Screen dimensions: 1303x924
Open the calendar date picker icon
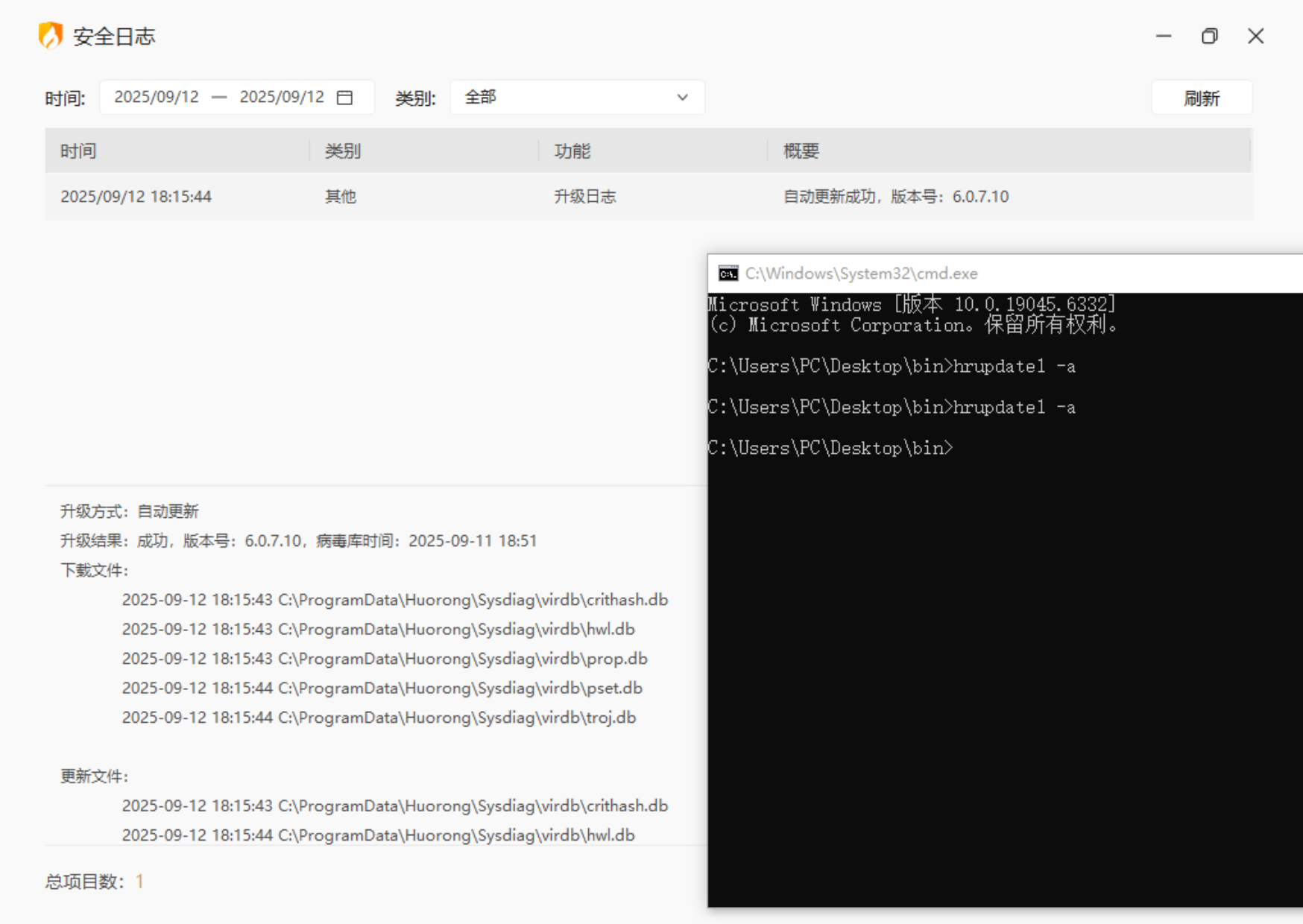(344, 98)
